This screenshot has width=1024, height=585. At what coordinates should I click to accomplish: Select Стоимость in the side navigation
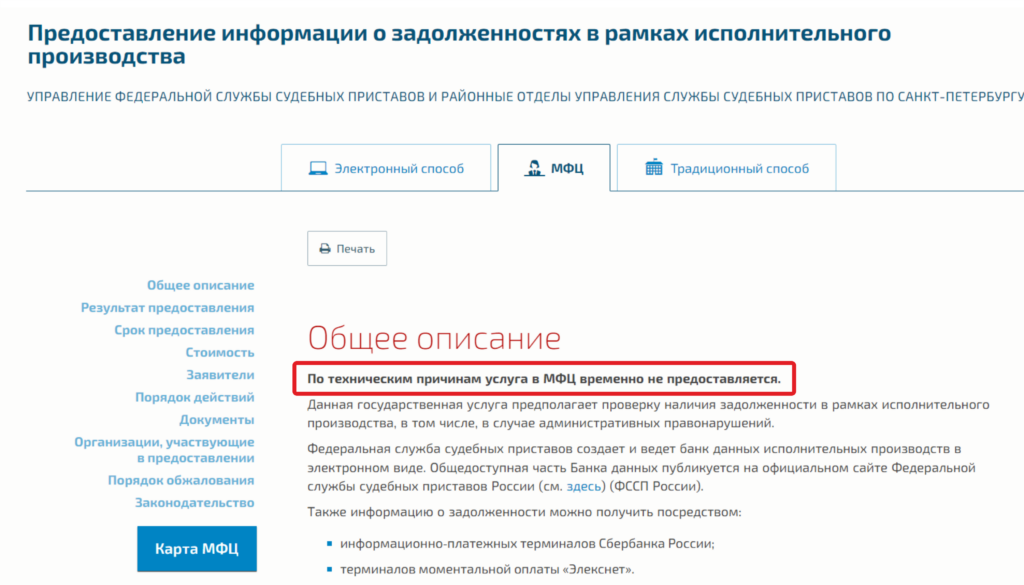point(219,352)
